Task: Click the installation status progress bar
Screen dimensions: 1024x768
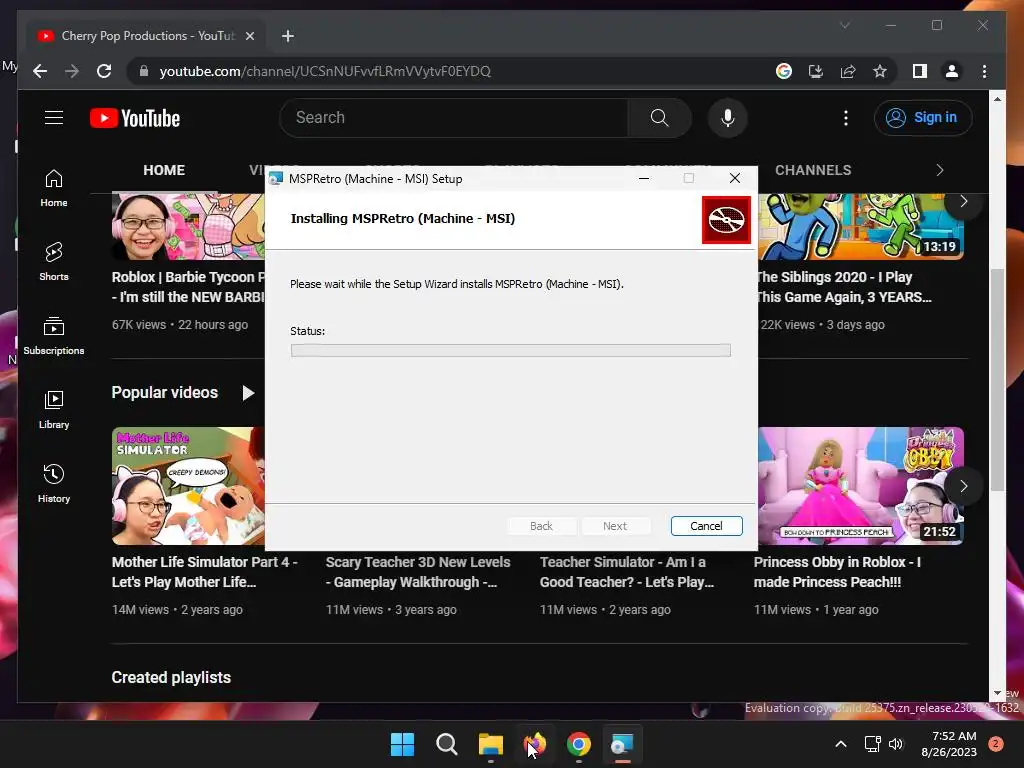Action: tap(511, 351)
